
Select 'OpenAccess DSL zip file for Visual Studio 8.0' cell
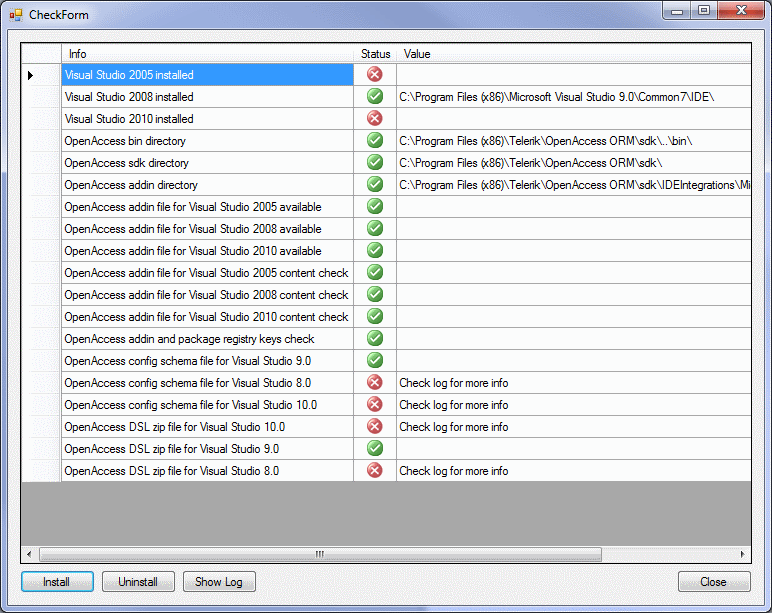207,471
